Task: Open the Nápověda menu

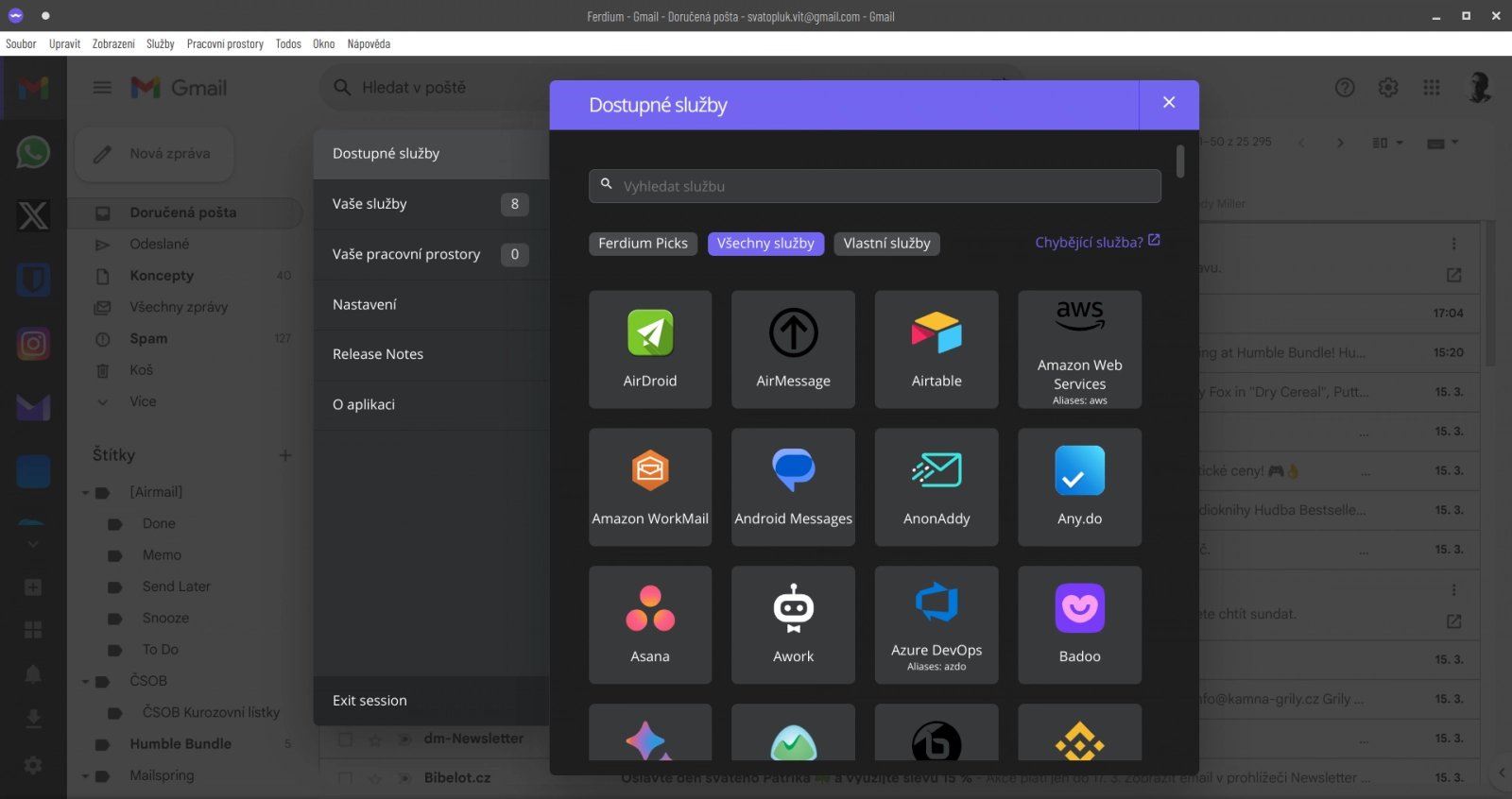Action: [x=369, y=44]
